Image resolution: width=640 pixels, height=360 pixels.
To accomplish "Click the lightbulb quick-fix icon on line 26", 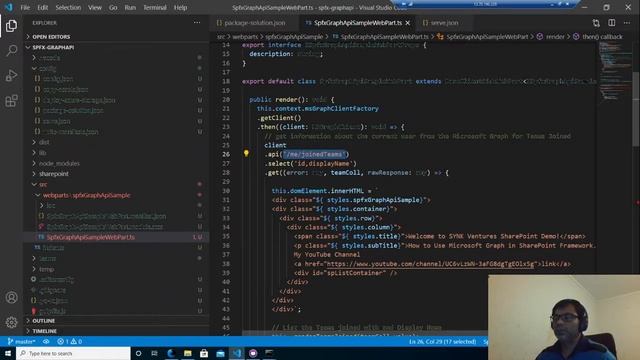I will tap(246, 153).
